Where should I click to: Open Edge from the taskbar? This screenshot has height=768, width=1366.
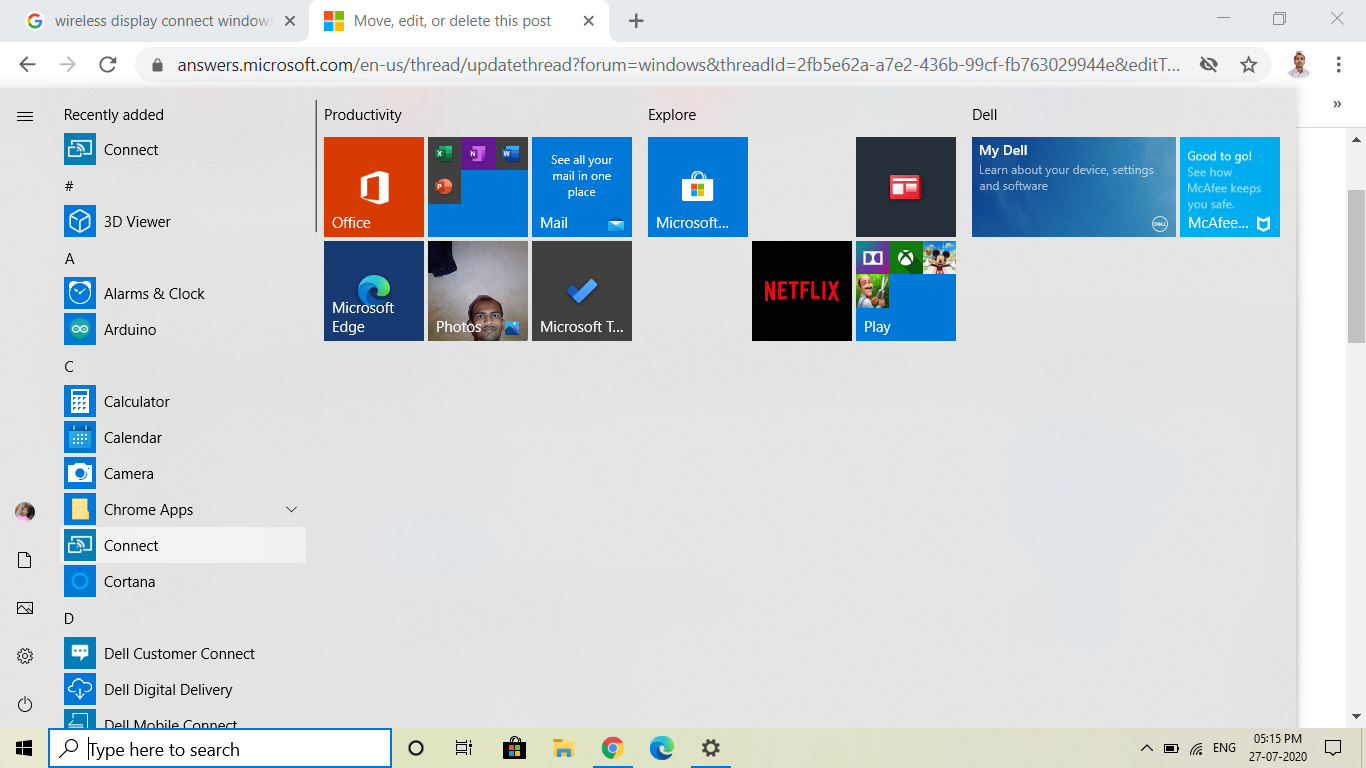coord(661,748)
